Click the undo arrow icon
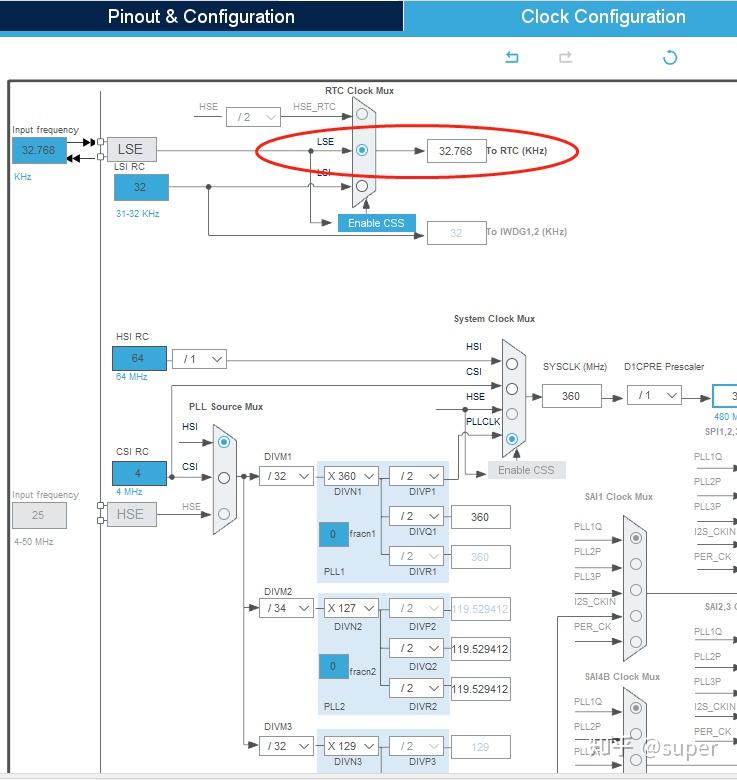737x780 pixels. point(512,57)
